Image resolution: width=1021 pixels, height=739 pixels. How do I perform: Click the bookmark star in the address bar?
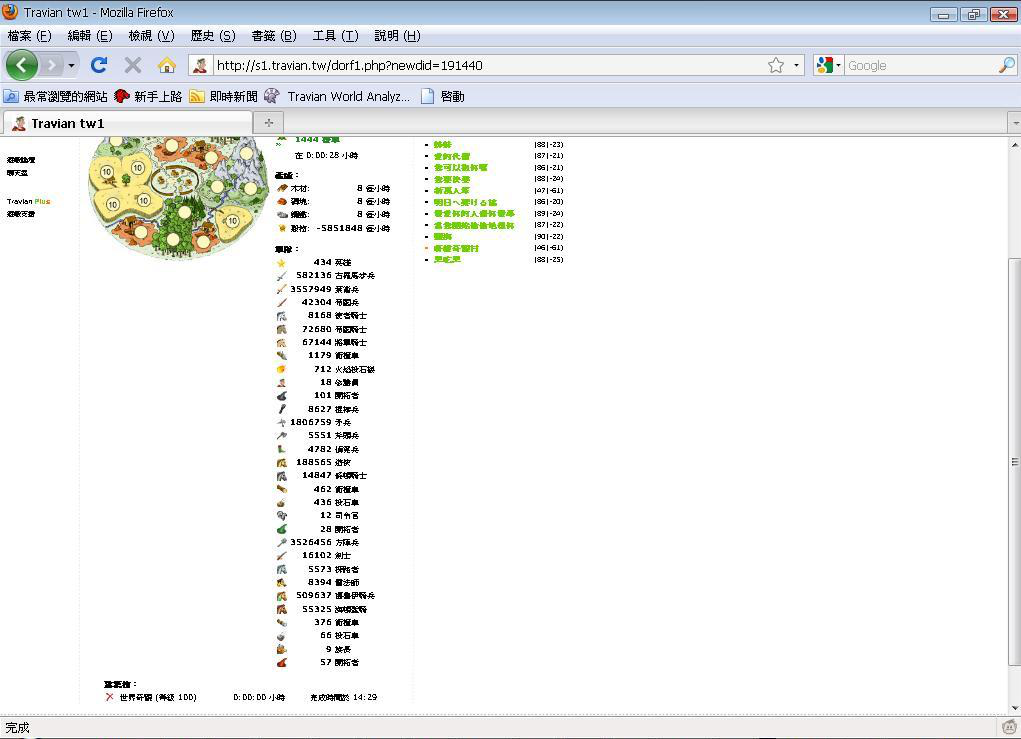point(775,65)
